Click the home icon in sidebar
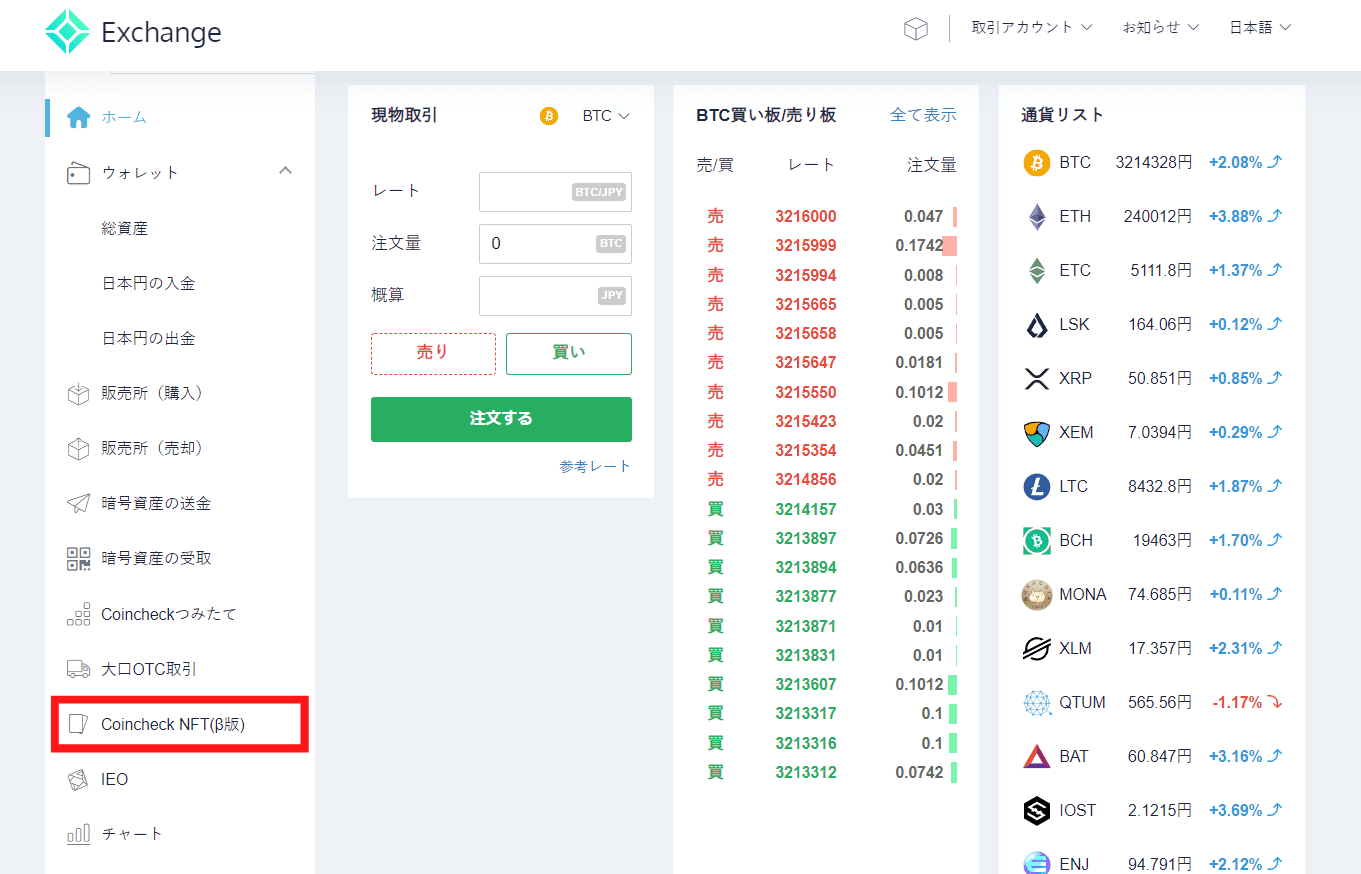 [79, 117]
